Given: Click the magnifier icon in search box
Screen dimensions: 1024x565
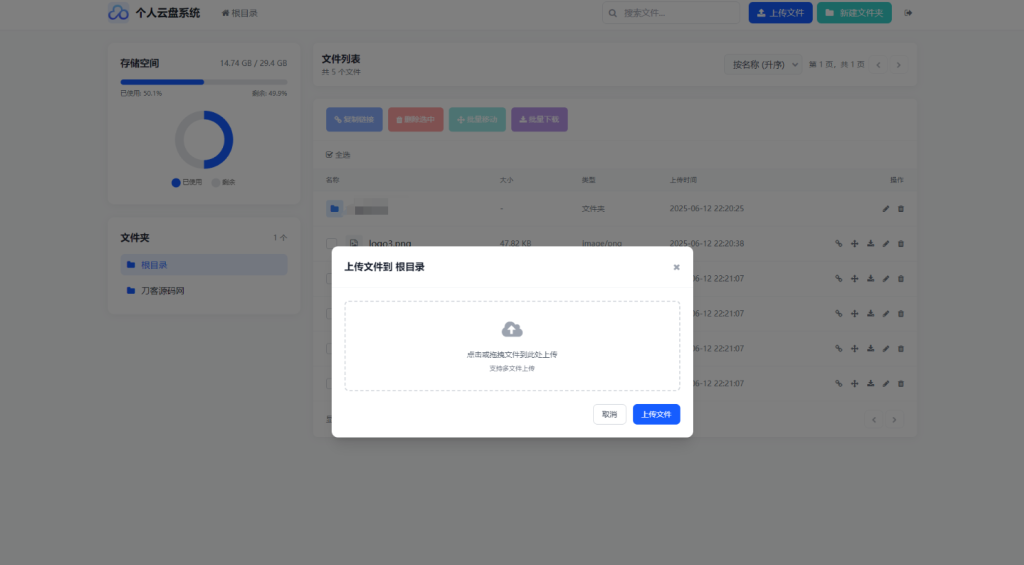Looking at the screenshot, I should click(613, 13).
